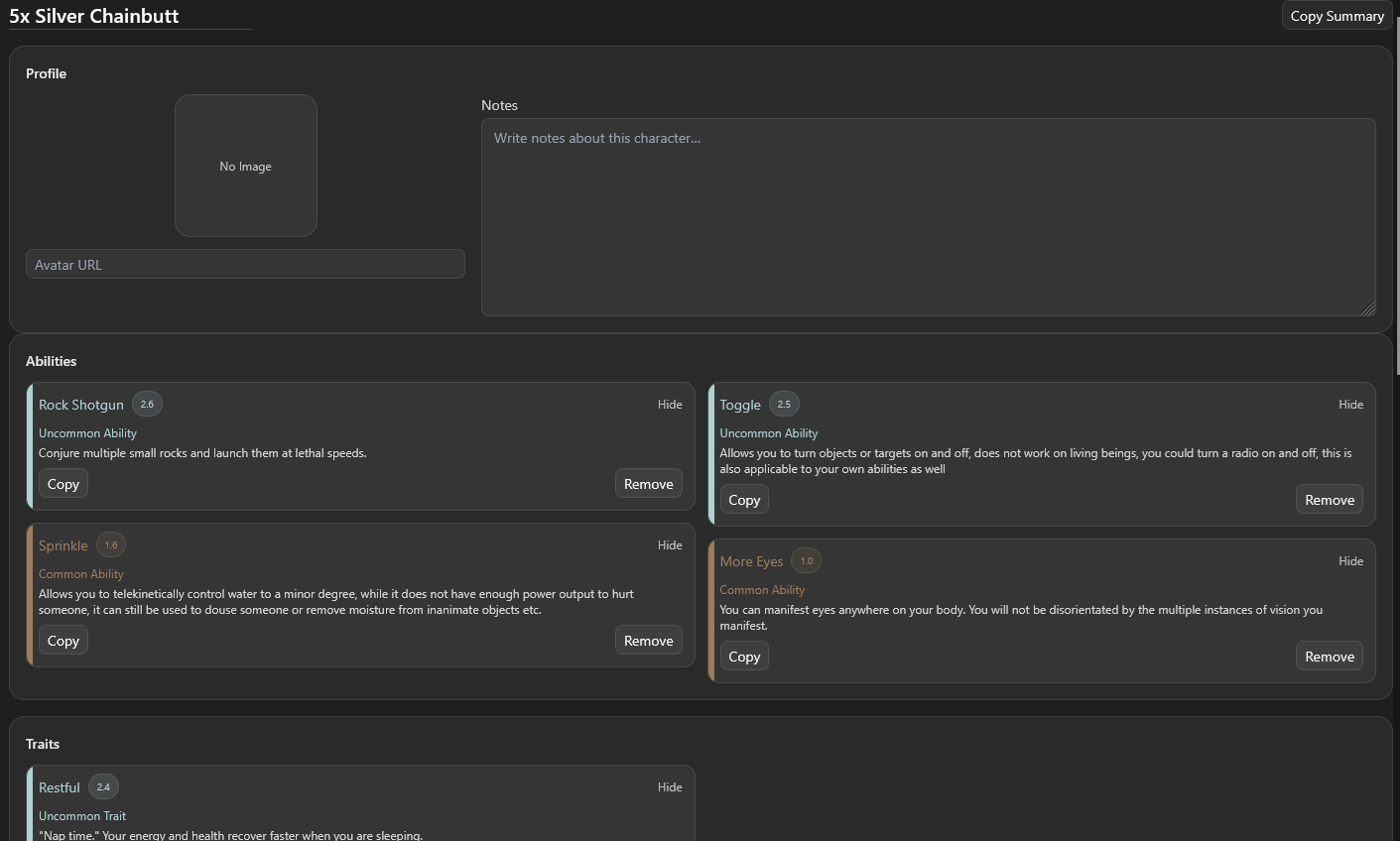Viewport: 1400px width, 841px height.
Task: Copy the Sprinkle ability
Action: [64, 641]
